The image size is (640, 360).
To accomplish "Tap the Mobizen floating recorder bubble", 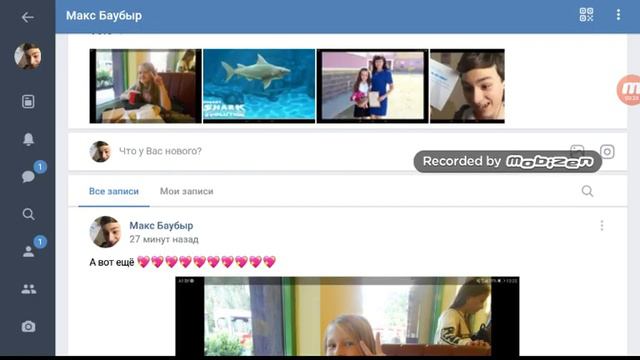I will (629, 90).
